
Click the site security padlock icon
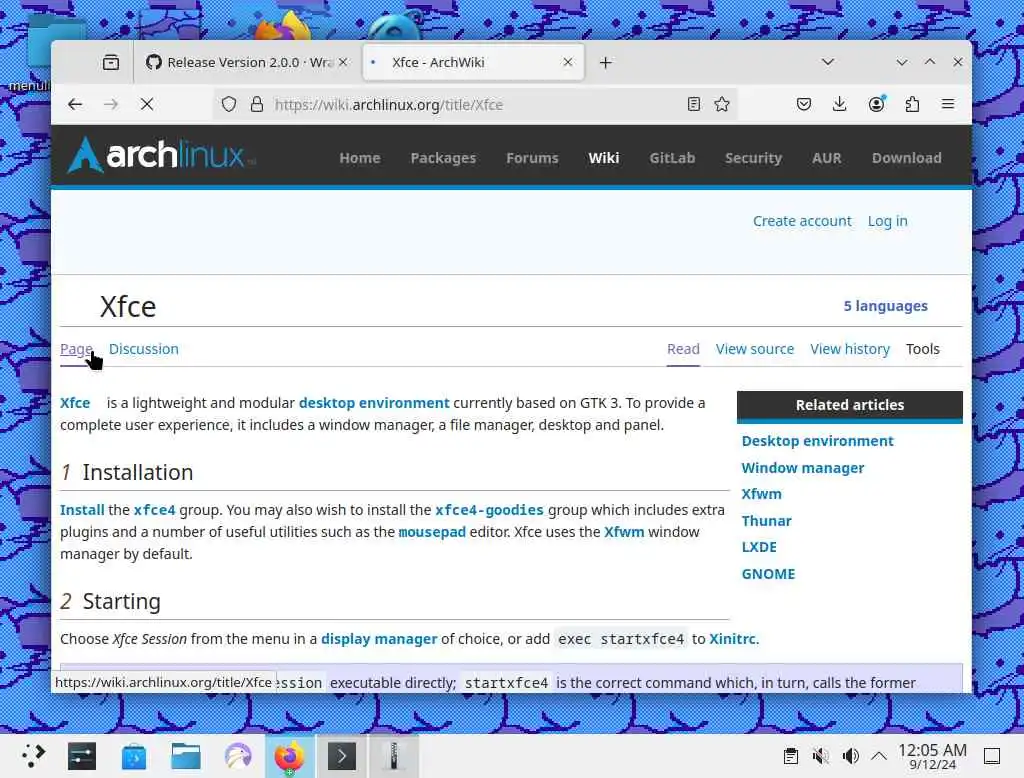[x=257, y=105]
